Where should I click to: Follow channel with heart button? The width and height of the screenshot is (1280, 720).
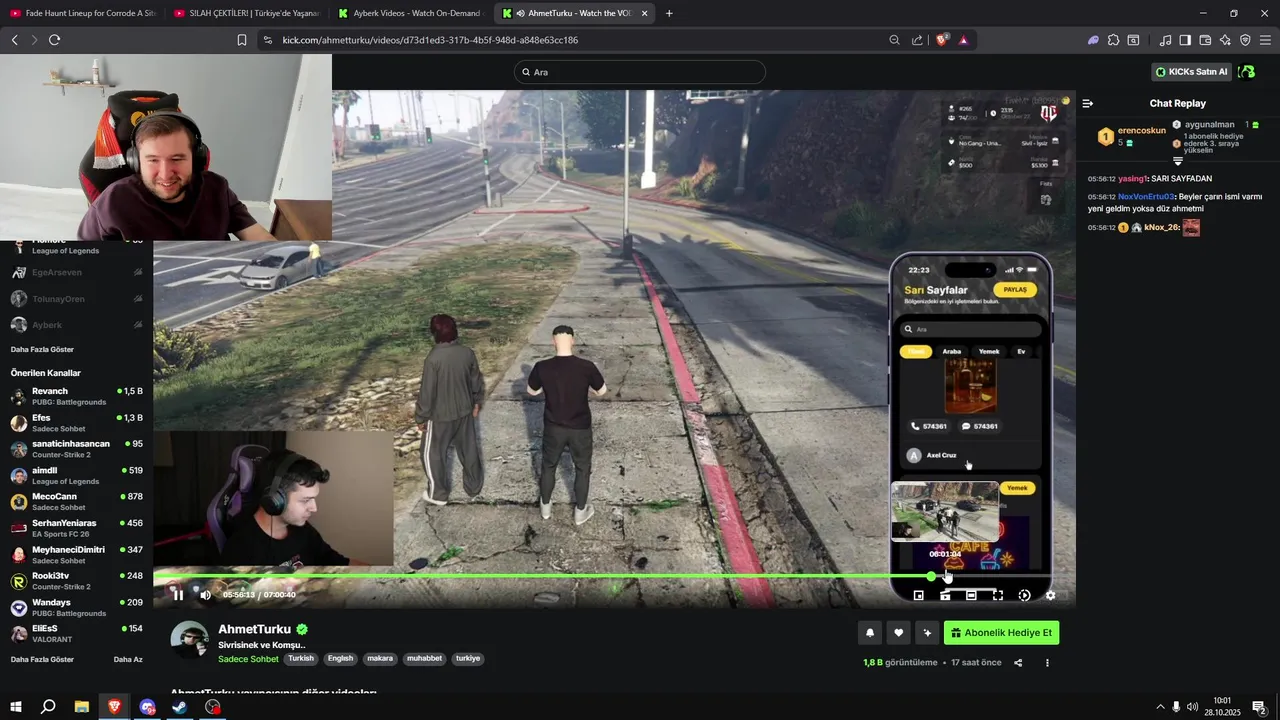[x=898, y=633]
